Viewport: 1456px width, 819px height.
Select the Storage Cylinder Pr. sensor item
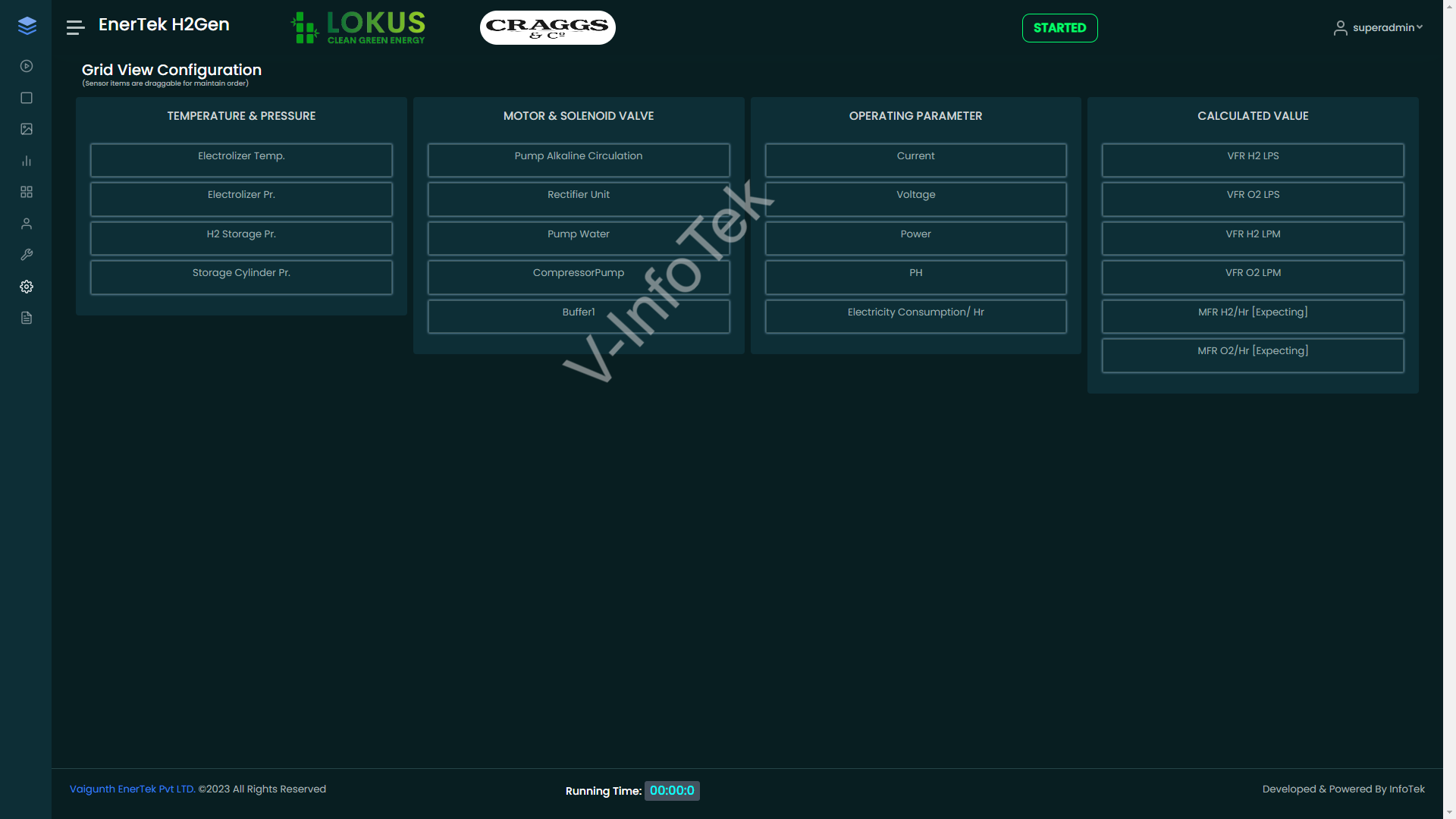[x=241, y=278]
